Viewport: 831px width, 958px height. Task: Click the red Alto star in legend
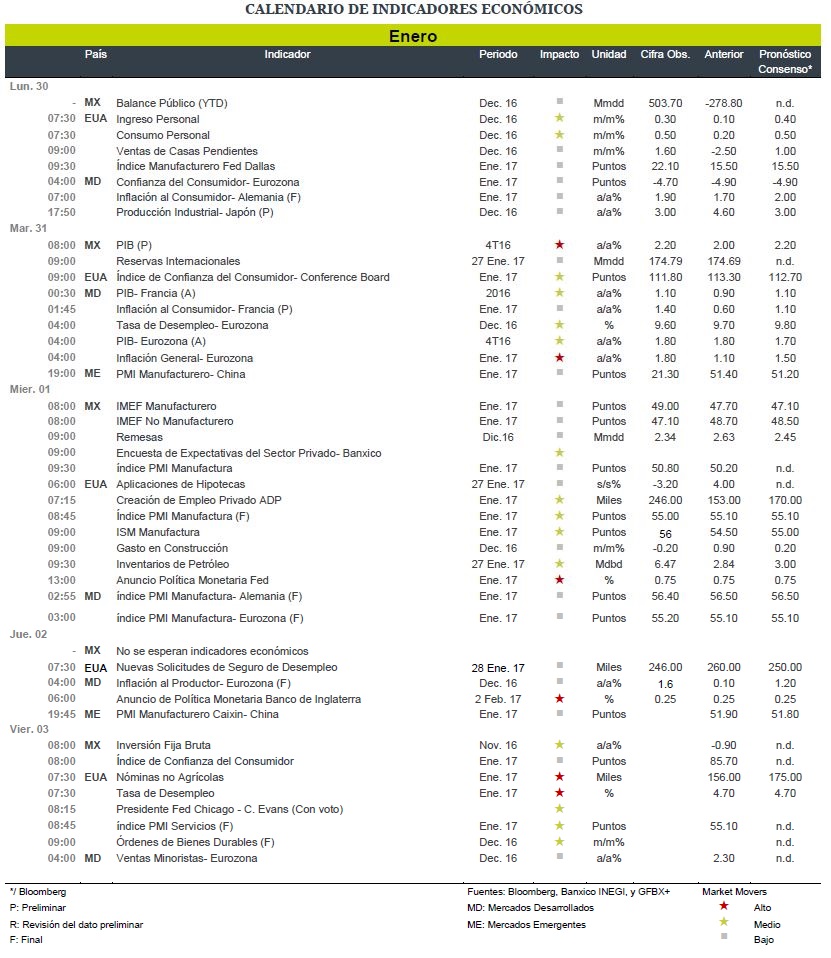(724, 906)
